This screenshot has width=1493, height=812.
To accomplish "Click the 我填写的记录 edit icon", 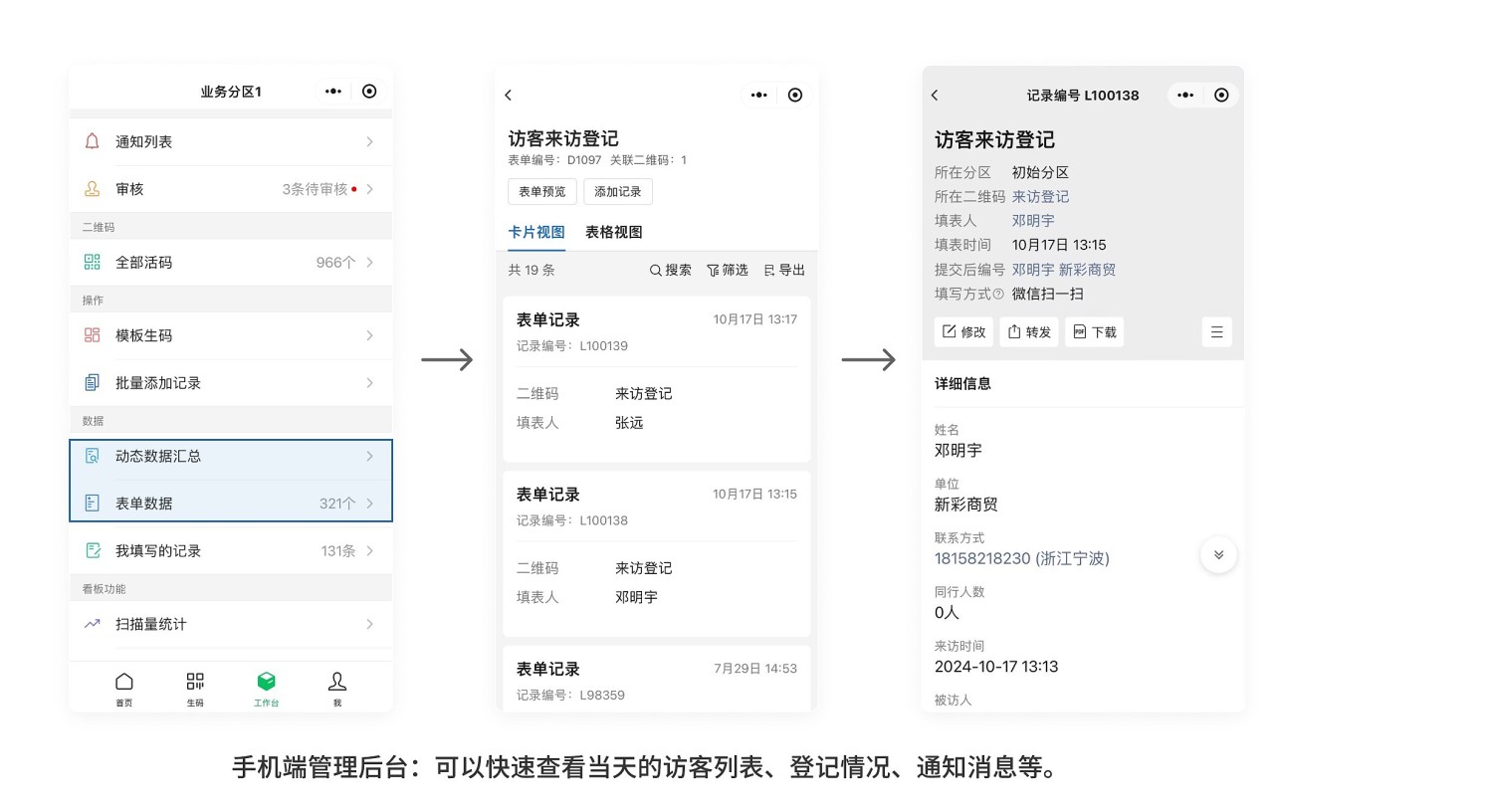I will (x=92, y=550).
